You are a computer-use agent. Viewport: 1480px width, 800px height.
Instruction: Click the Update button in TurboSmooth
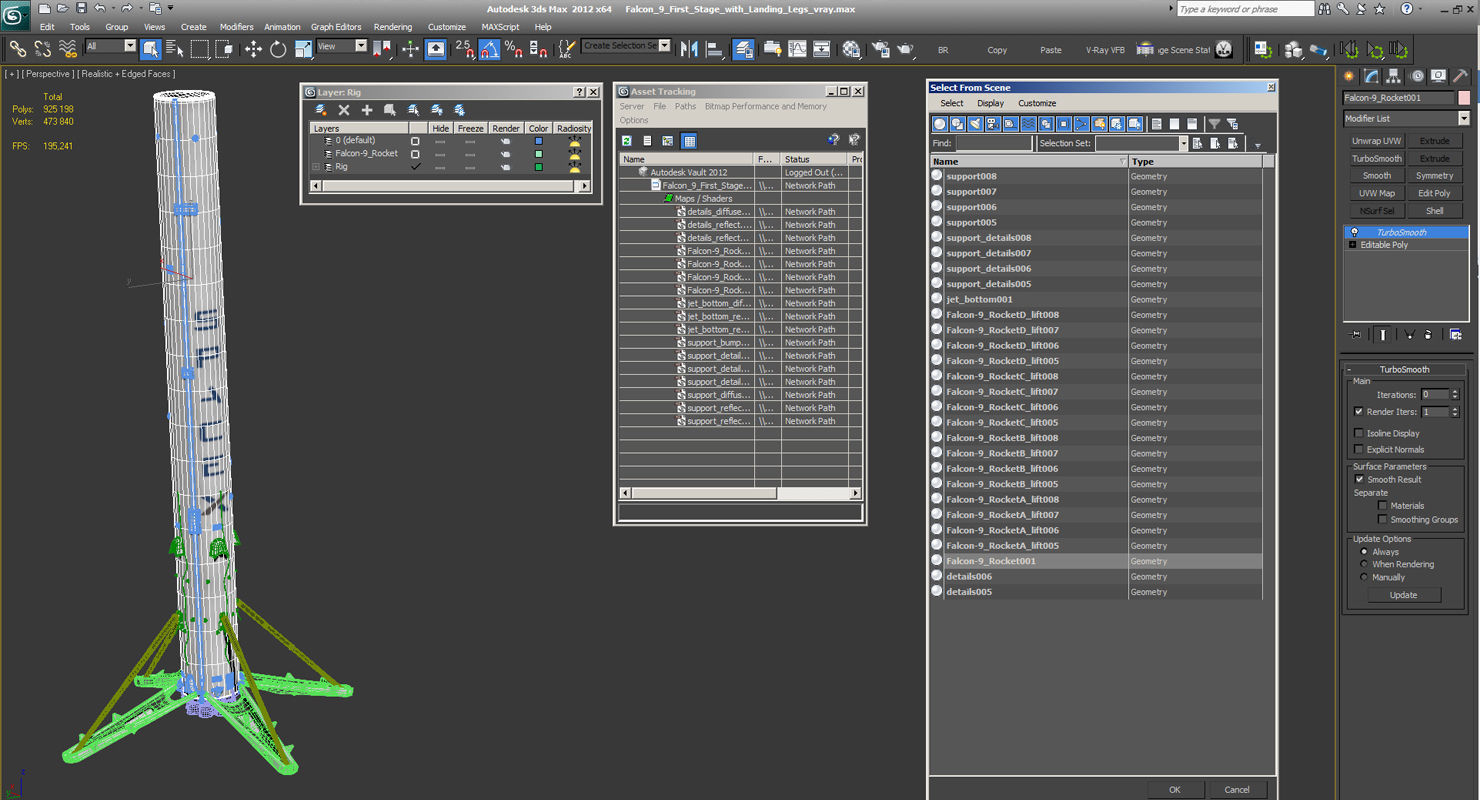point(1403,595)
